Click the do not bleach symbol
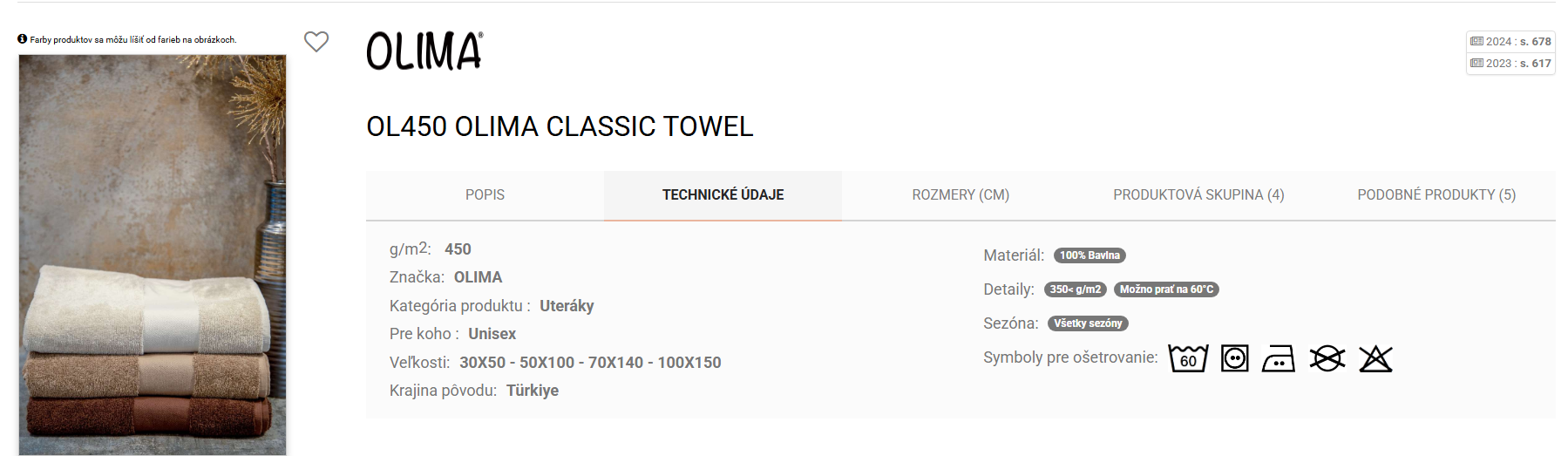 1375,358
